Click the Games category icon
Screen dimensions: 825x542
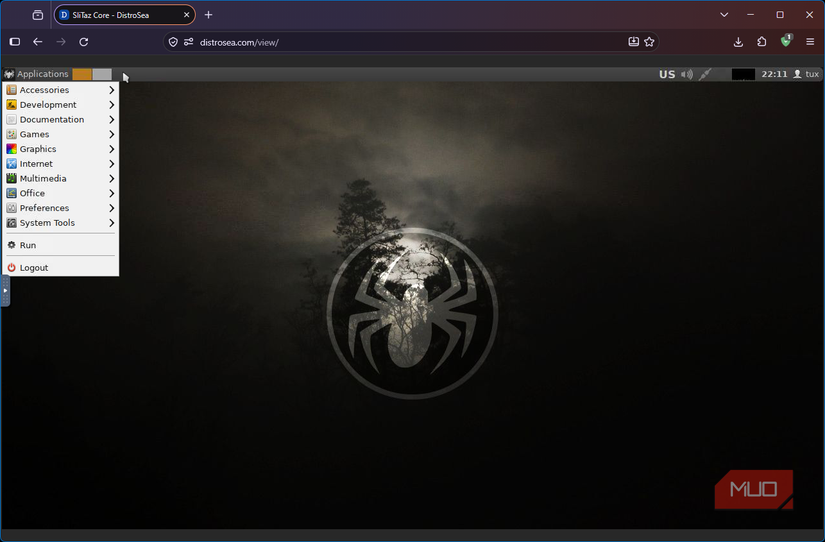tap(12, 134)
